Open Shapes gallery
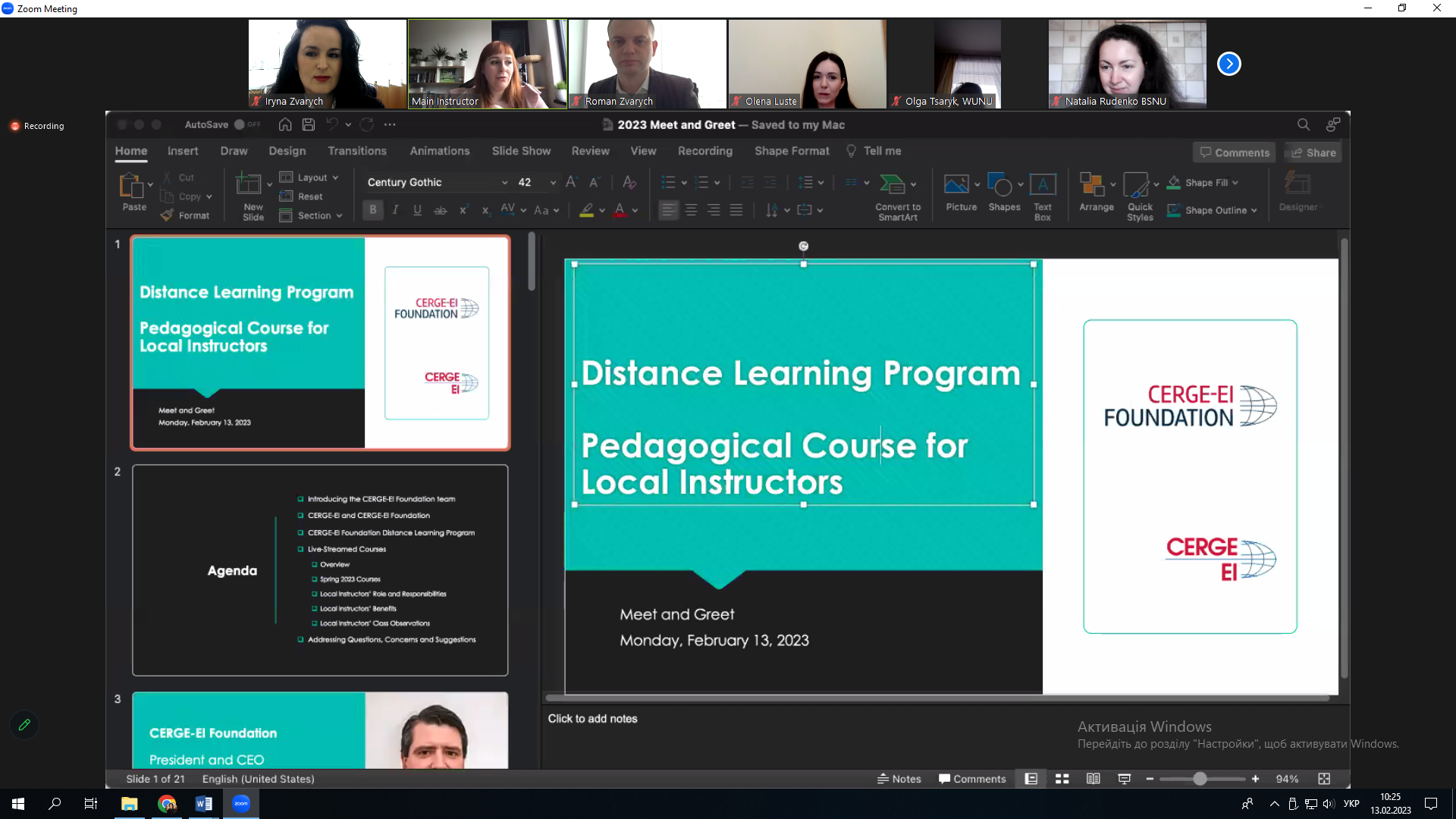The image size is (1456, 819). [1000, 184]
